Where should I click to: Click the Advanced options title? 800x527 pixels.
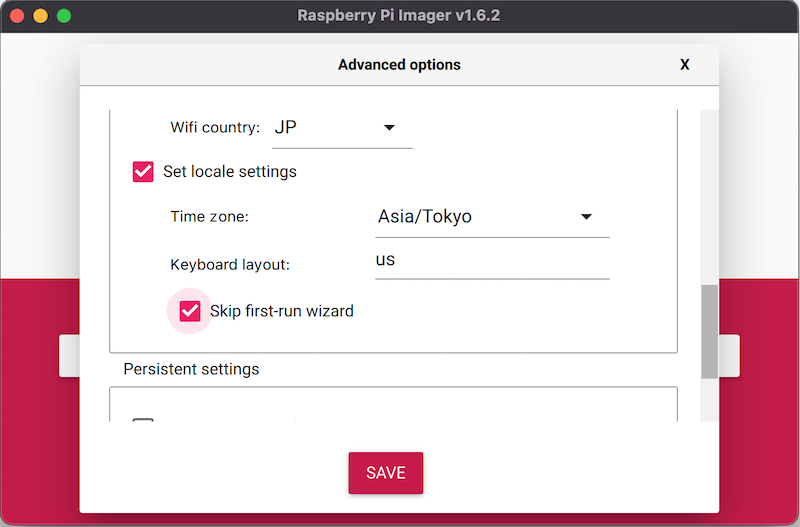399,65
